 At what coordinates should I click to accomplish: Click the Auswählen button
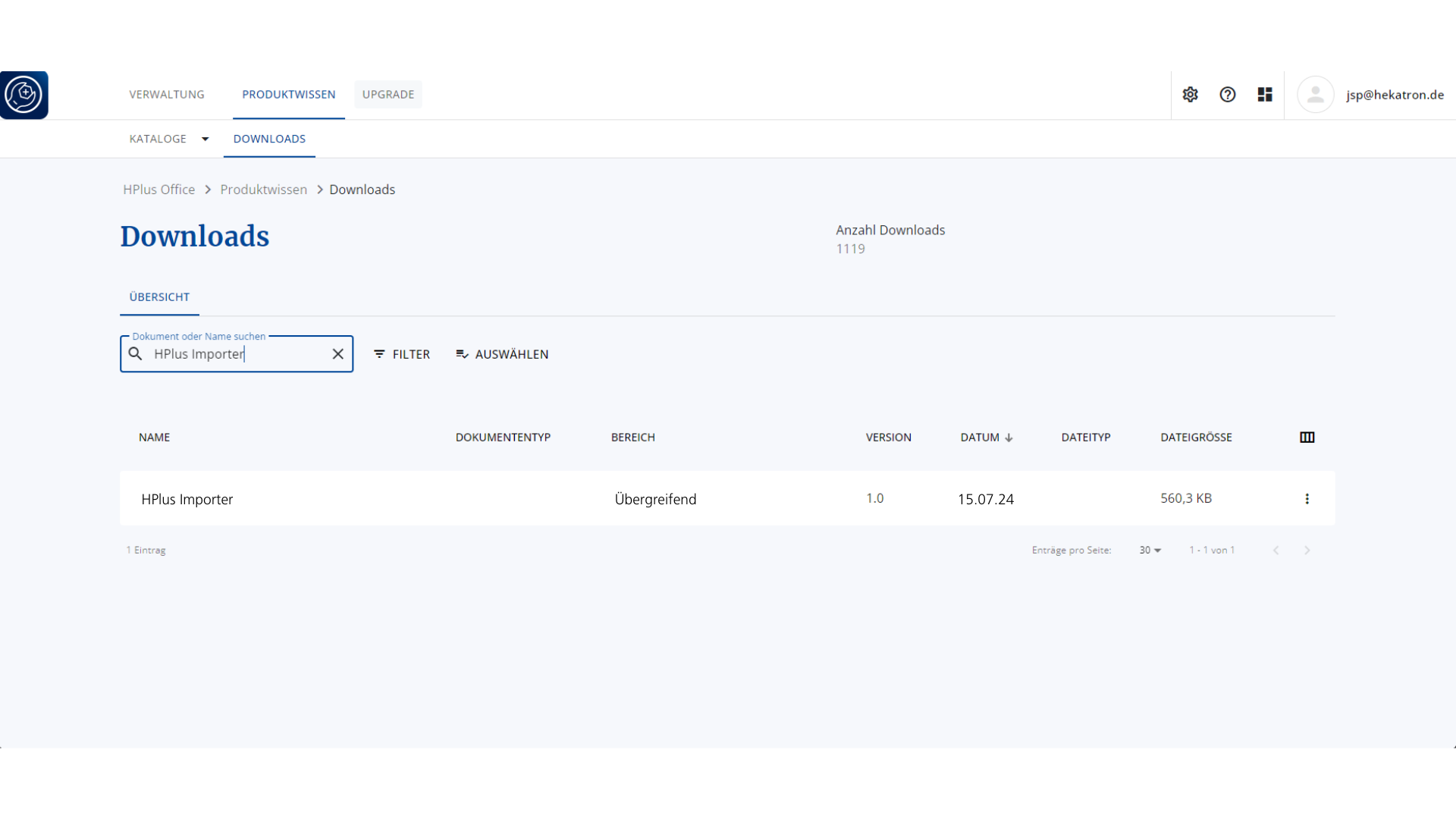[x=502, y=354]
